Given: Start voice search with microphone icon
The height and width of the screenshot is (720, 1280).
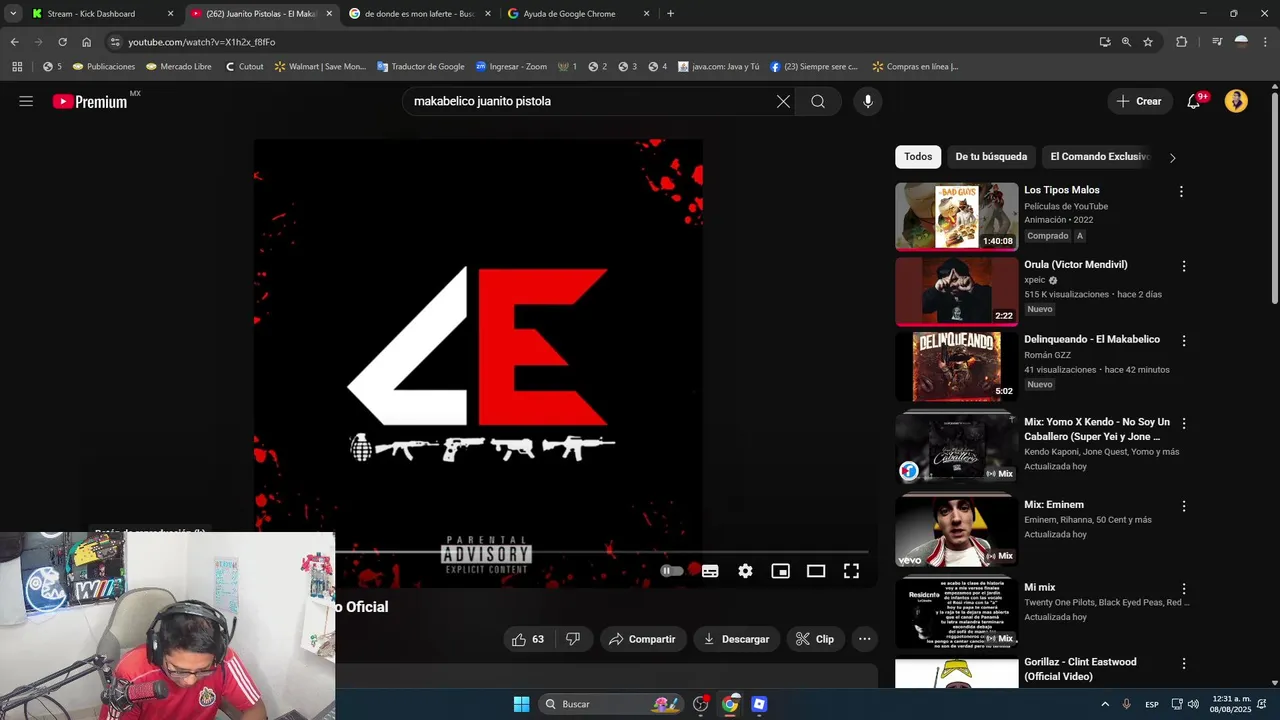Looking at the screenshot, I should (x=867, y=101).
